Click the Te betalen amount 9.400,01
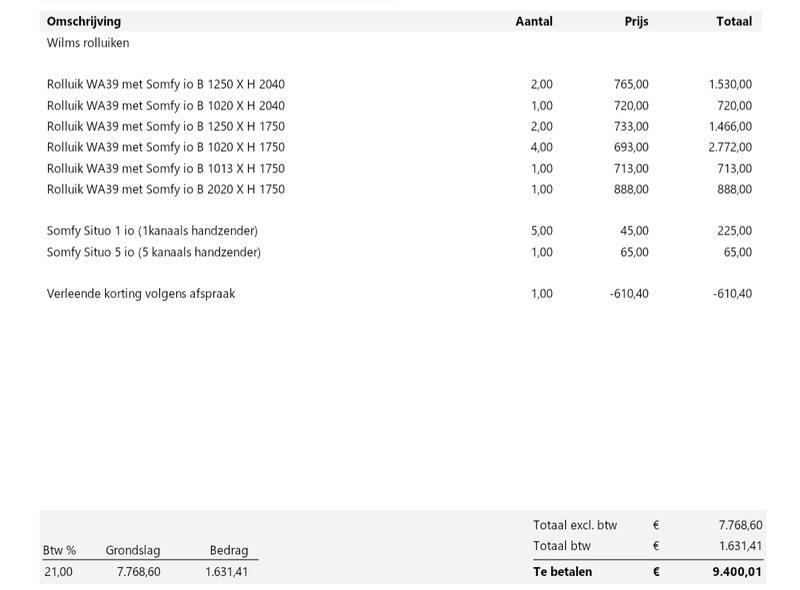The image size is (800, 590). click(737, 572)
